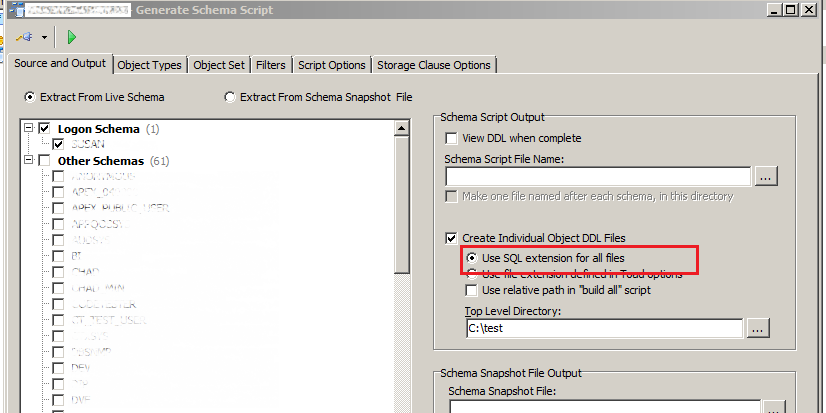Switch to the Object Types tab
Viewport: 826px width, 413px height.
point(149,65)
